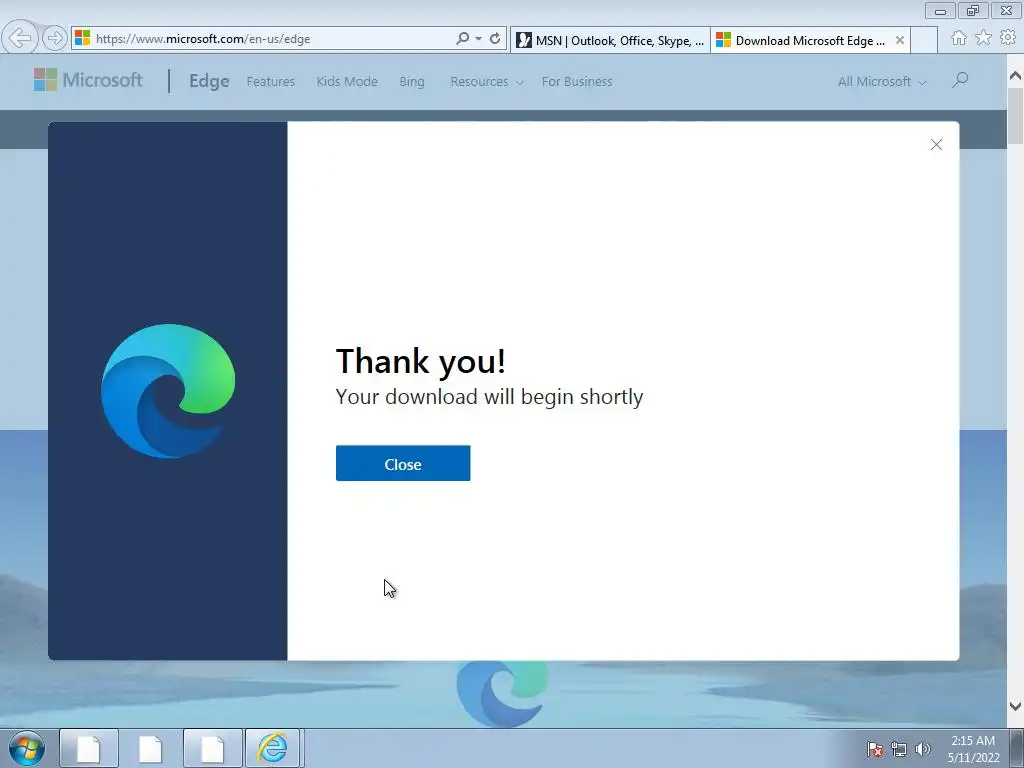Click 'Your download will begin shortly' text

(489, 396)
